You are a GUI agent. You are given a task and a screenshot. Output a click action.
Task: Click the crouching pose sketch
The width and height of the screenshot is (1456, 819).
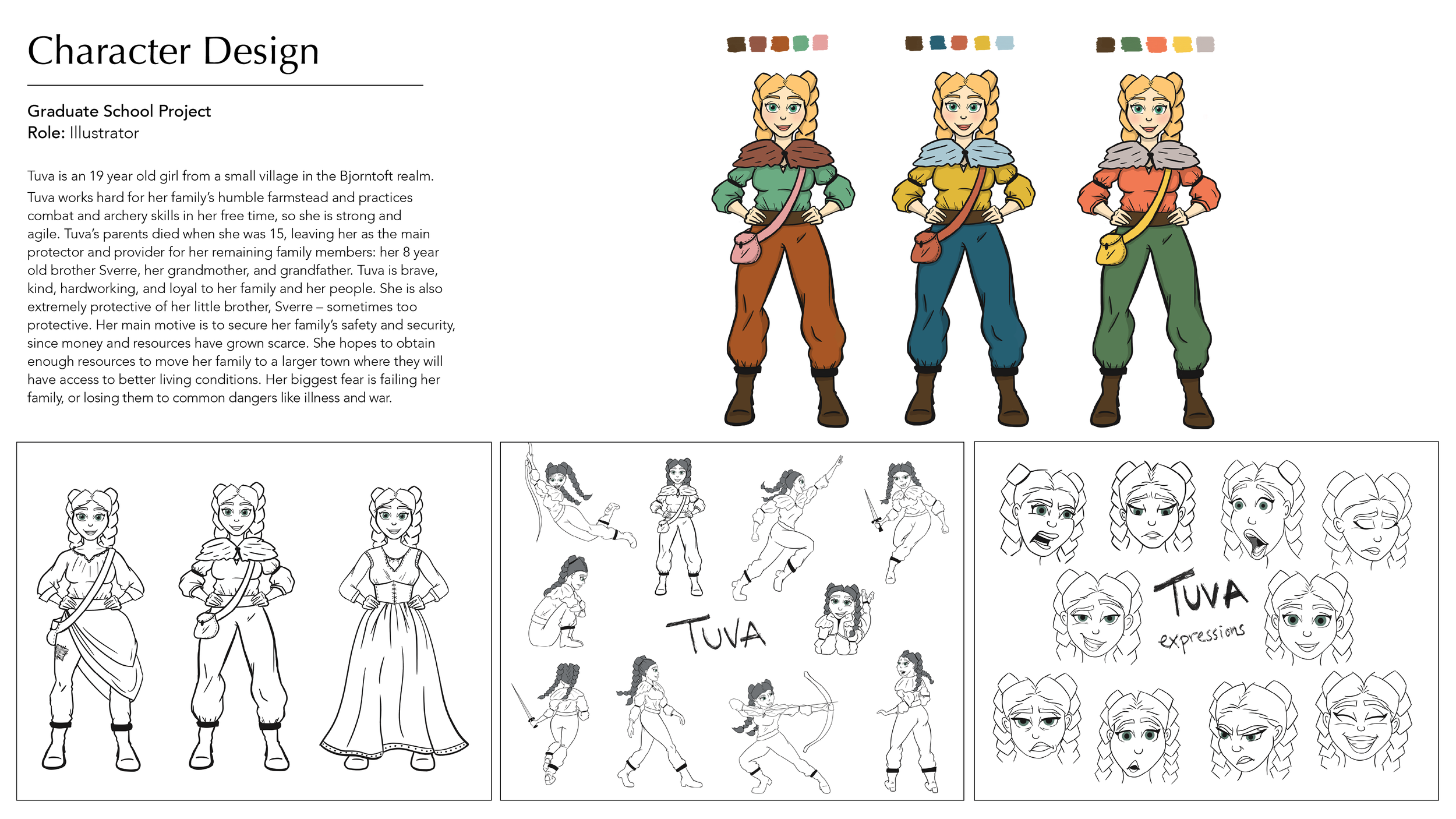tap(558, 602)
